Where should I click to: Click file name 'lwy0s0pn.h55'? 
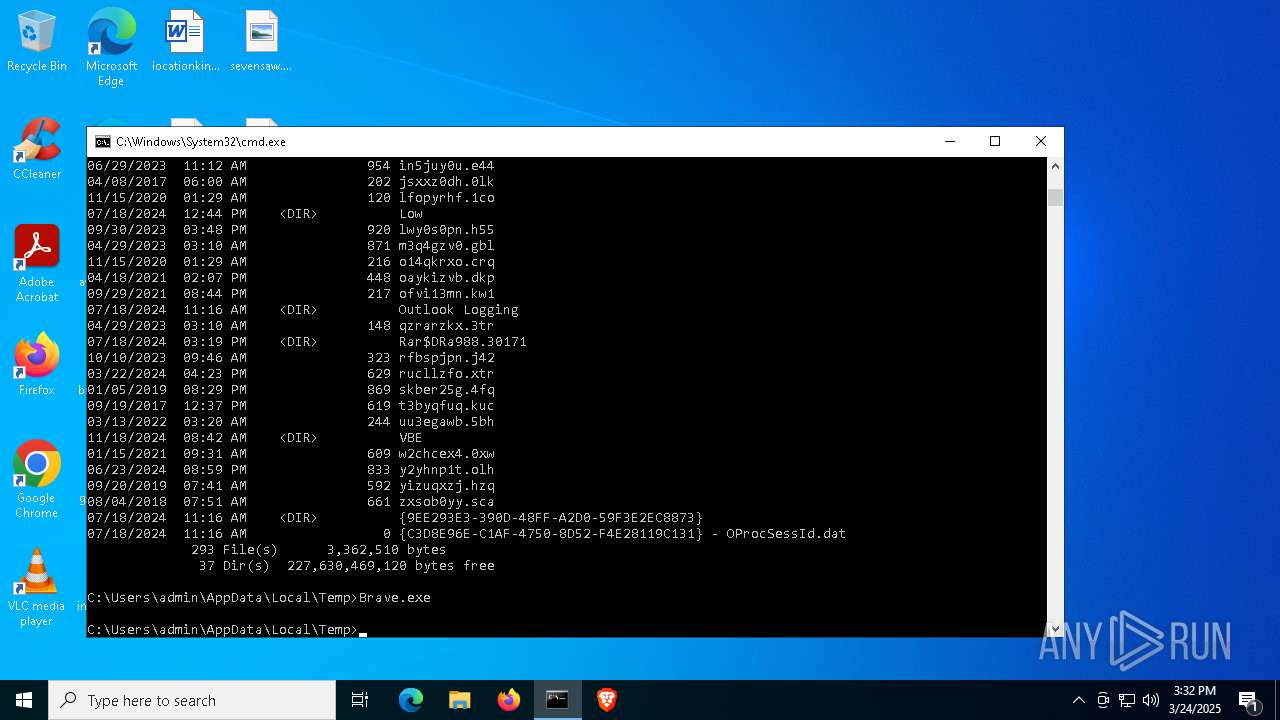click(x=446, y=230)
